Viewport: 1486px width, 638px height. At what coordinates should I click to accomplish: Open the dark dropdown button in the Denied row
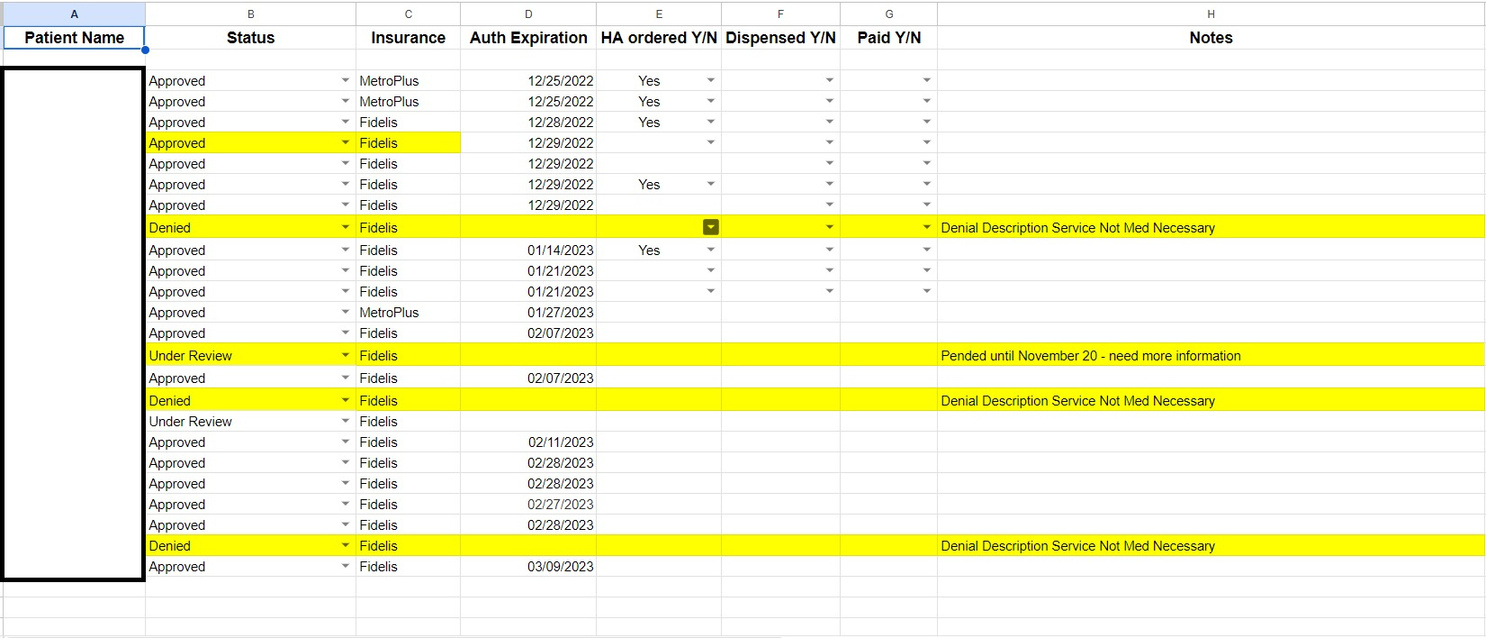coord(711,227)
